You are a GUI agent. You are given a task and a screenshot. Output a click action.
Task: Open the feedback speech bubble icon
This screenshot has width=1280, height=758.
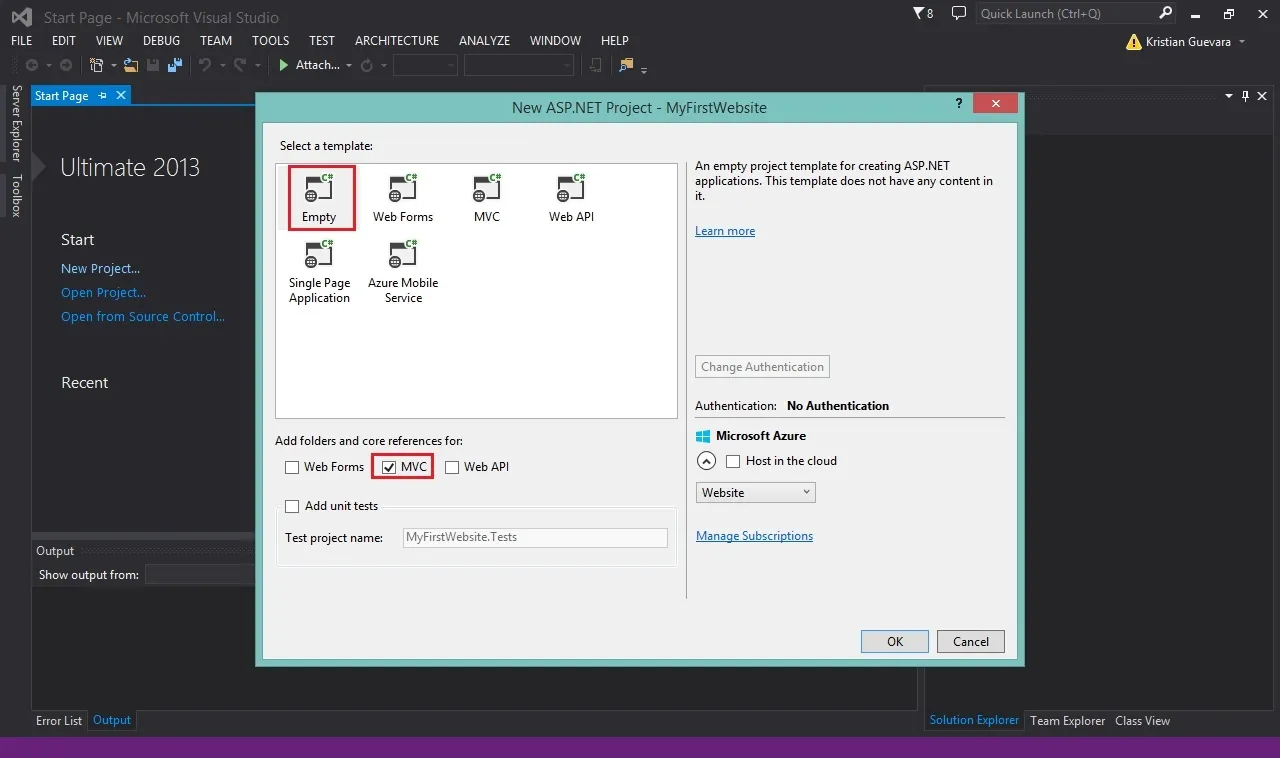959,14
